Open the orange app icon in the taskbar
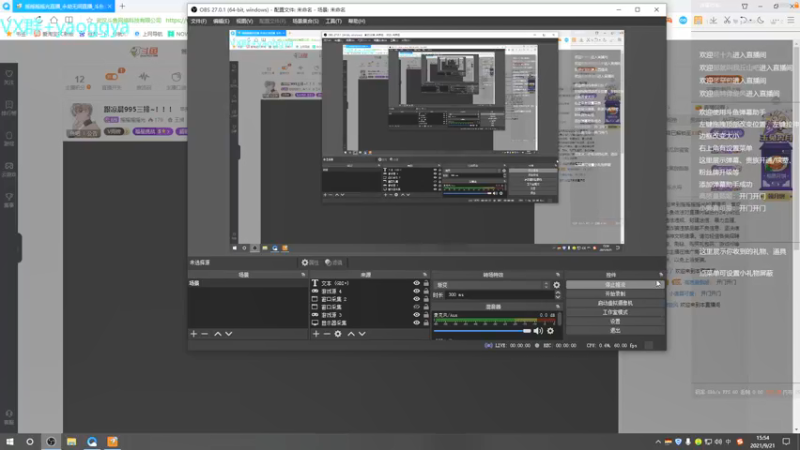Screen dimensions: 800x450 [112, 442]
